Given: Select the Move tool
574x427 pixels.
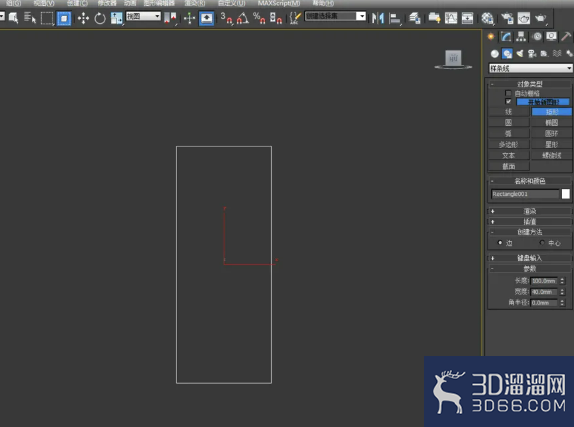Looking at the screenshot, I should click(x=83, y=18).
